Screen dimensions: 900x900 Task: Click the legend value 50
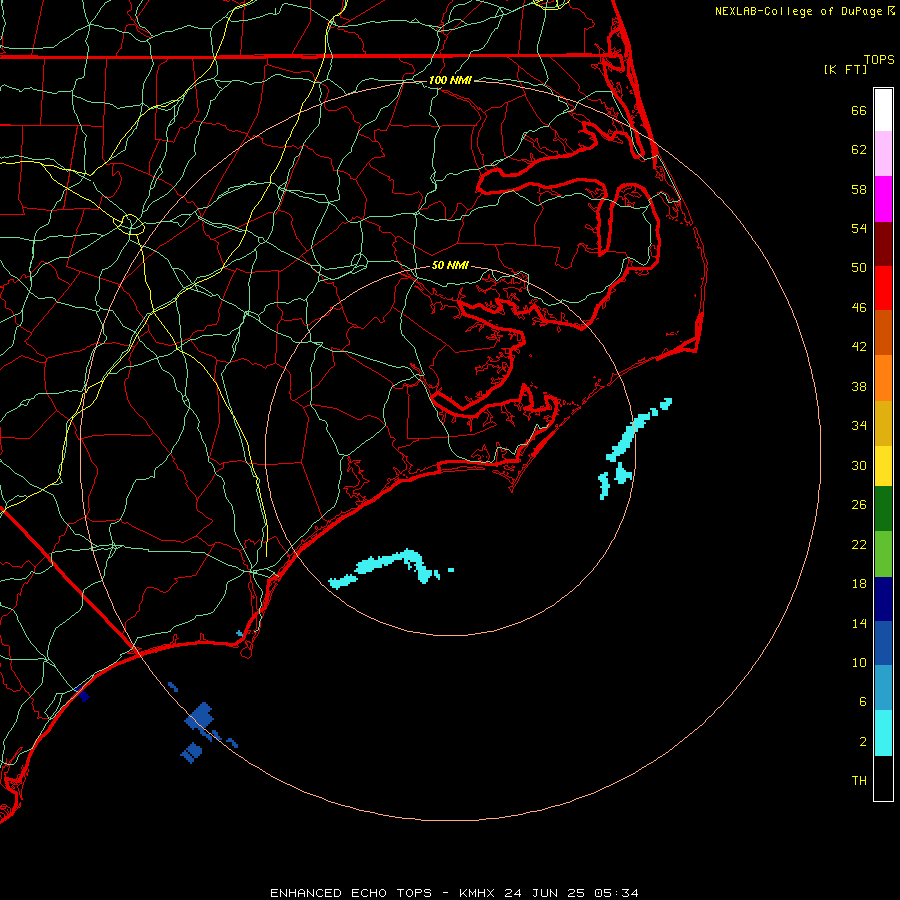(x=859, y=267)
